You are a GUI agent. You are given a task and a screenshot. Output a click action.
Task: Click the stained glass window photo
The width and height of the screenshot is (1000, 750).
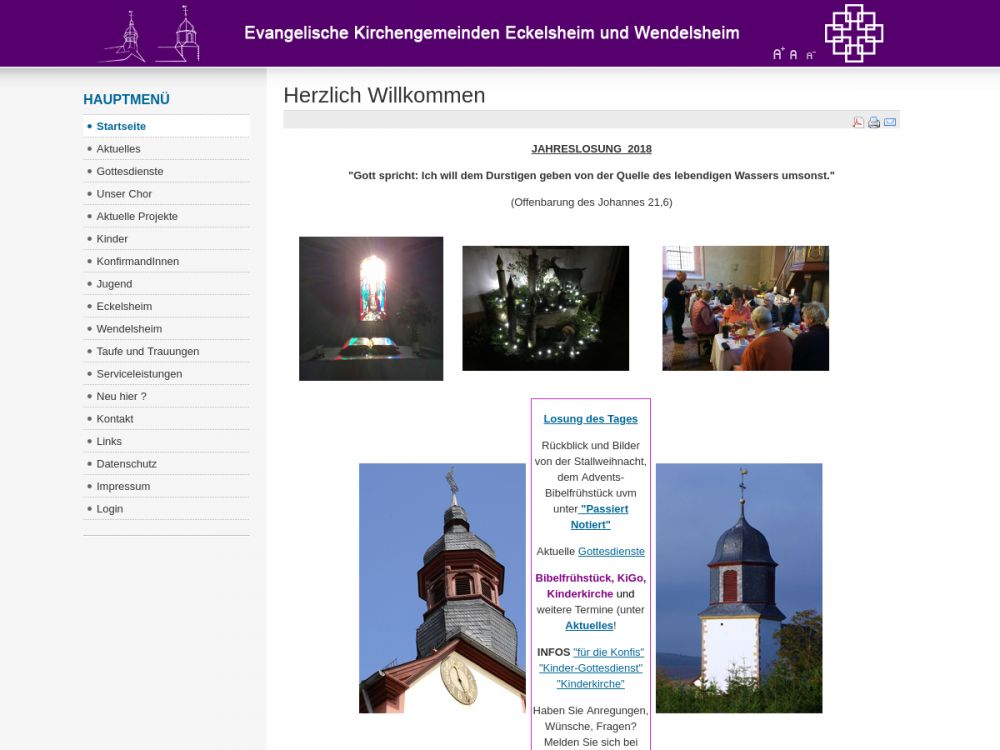coord(371,308)
